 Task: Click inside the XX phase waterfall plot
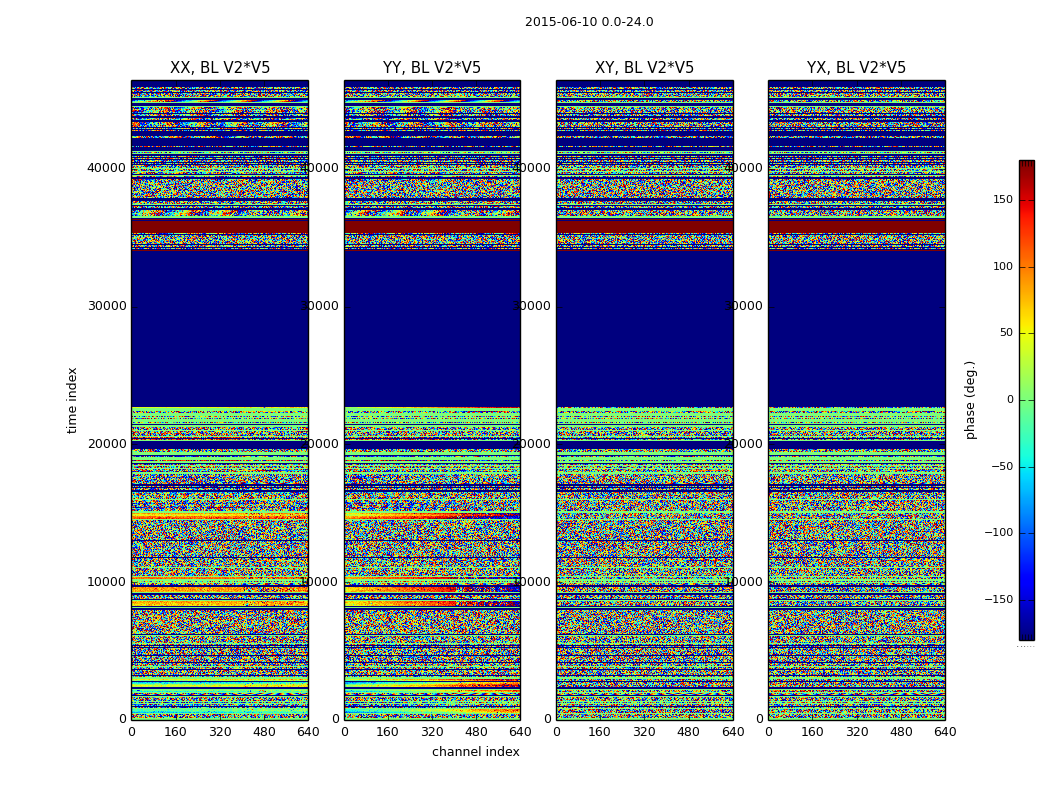[x=220, y=400]
